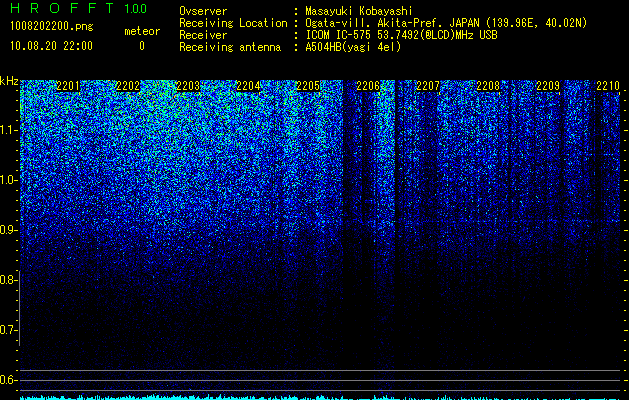Click the meteor count value 0
Image resolution: width=629 pixels, height=400 pixels.
pos(142,46)
